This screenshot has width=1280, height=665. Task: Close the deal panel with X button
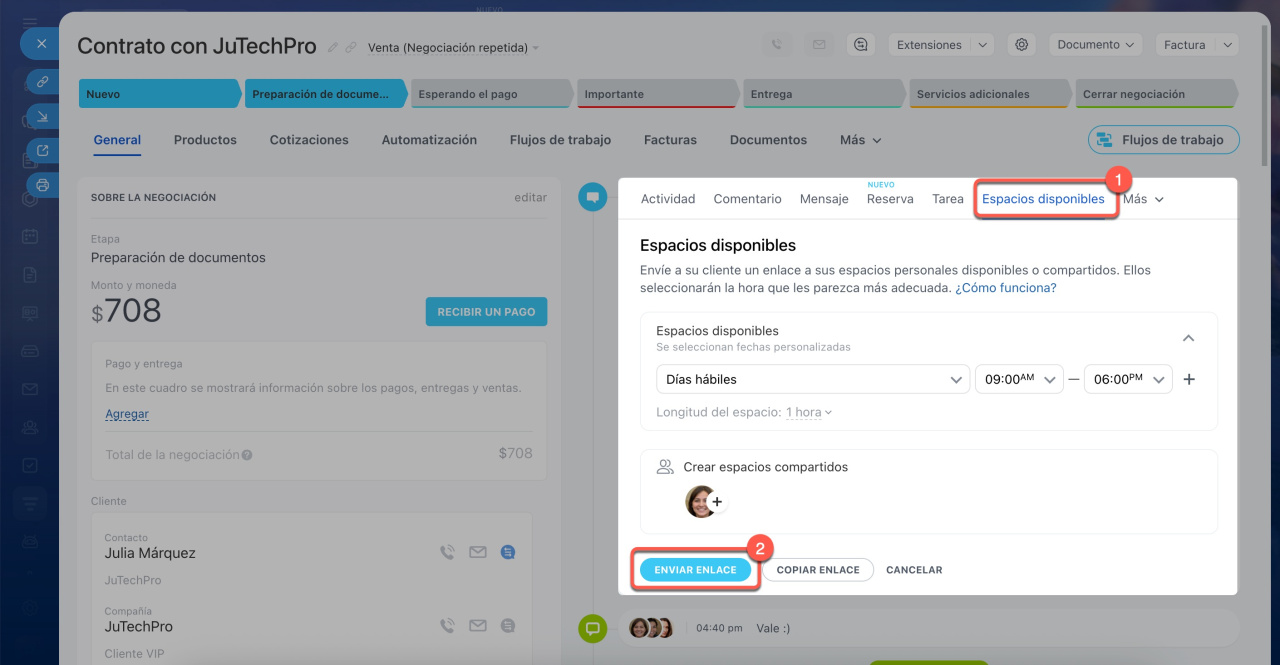(41, 44)
